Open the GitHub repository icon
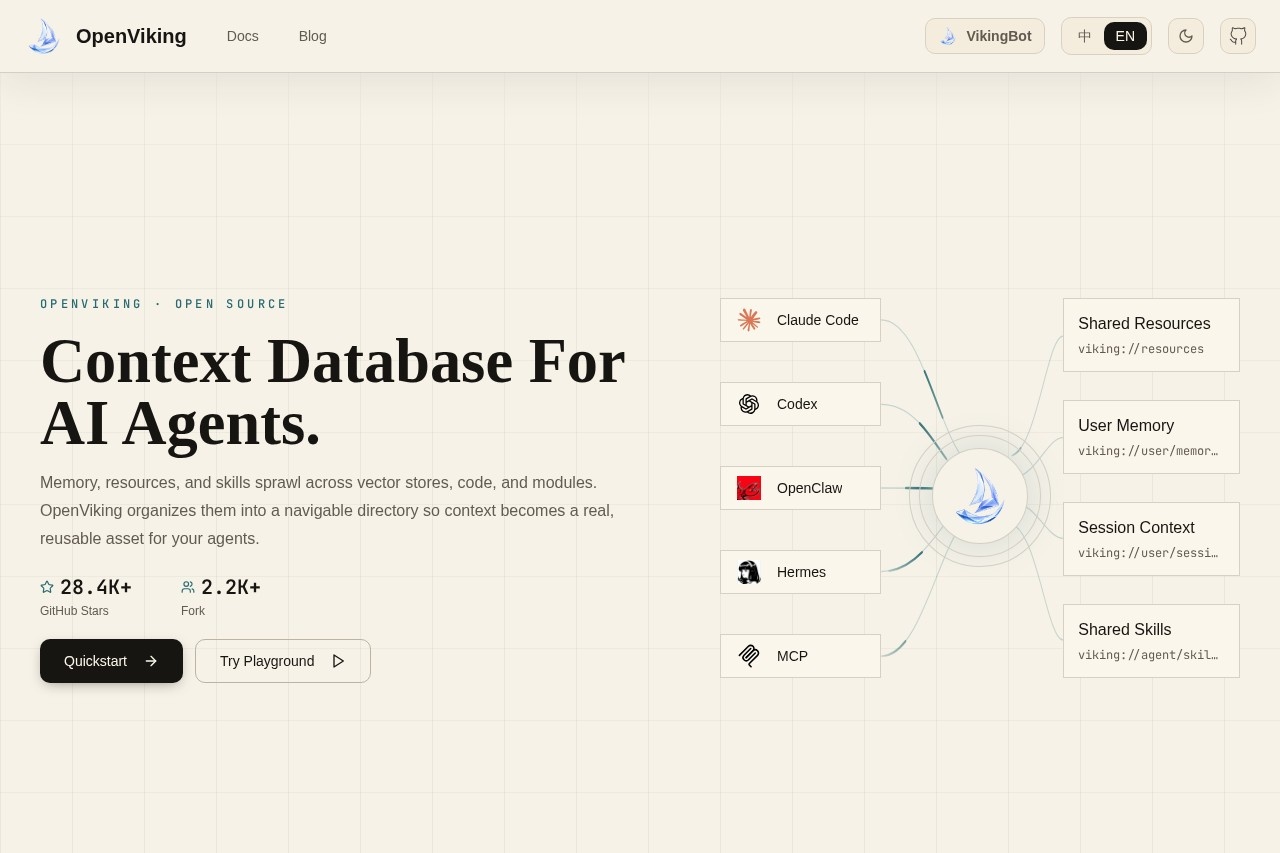Image resolution: width=1280 pixels, height=853 pixels. [x=1238, y=36]
